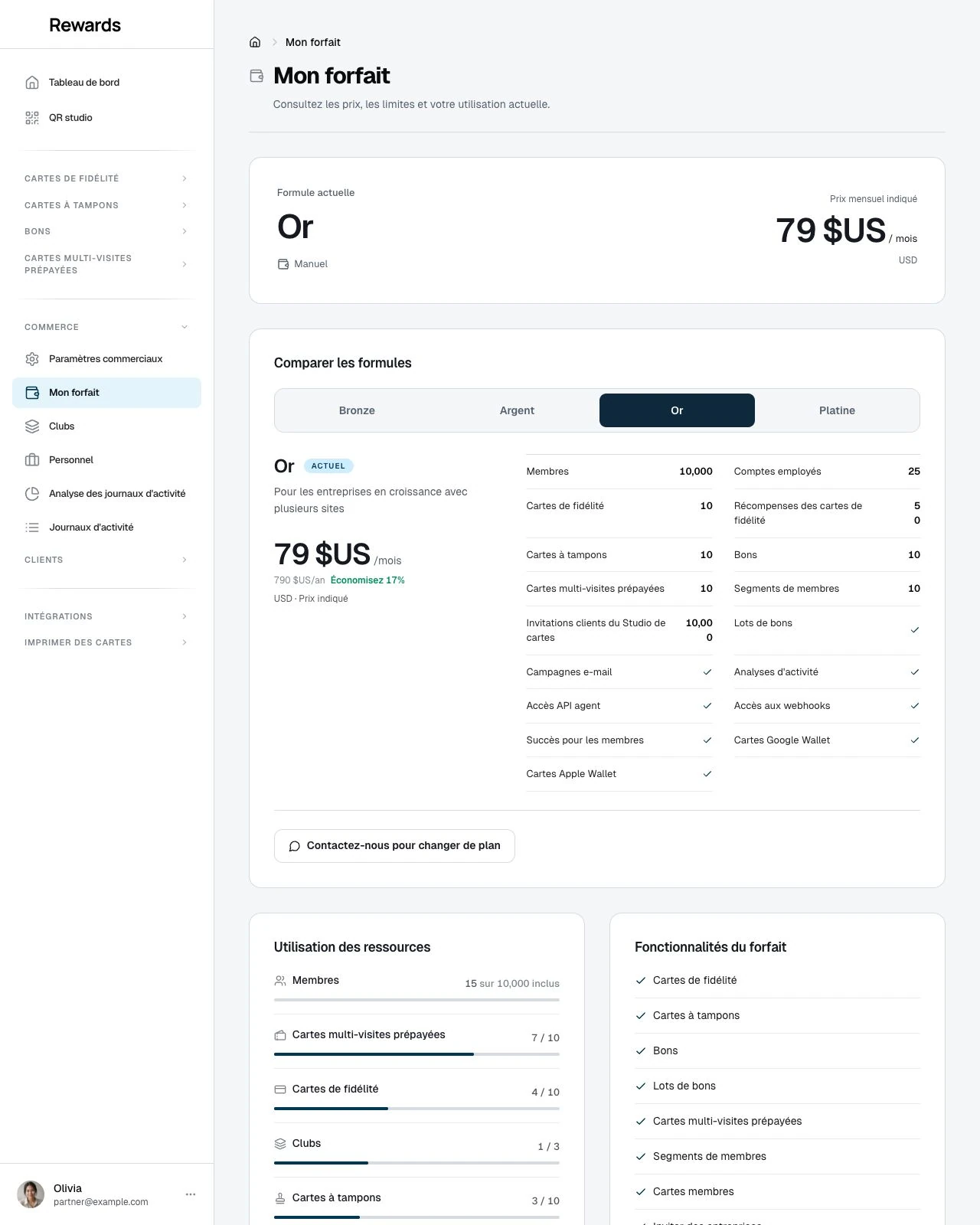Open QR studio icon in sidebar
Viewport: 980px width, 1225px height.
coord(32,118)
